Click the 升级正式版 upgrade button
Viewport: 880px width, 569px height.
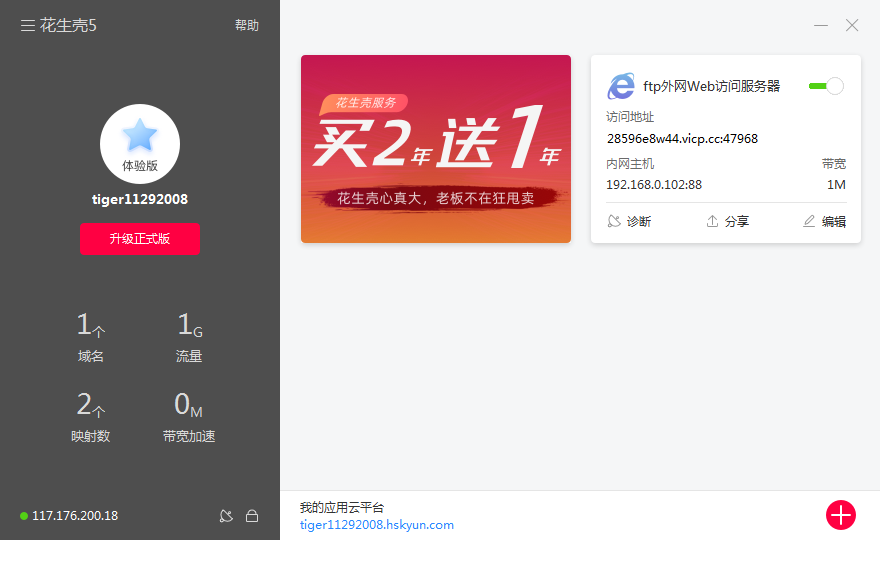[140, 238]
